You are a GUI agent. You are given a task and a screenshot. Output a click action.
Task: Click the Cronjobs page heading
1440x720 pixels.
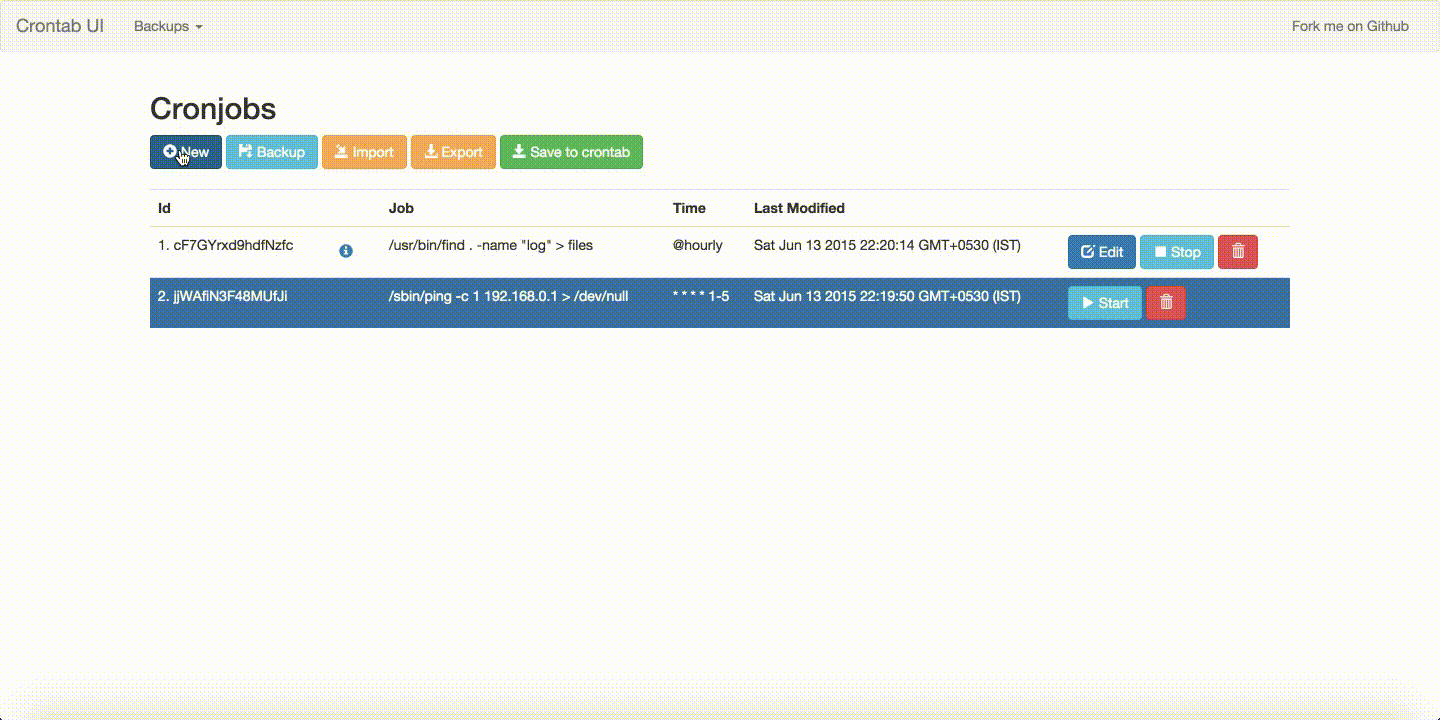coord(213,109)
